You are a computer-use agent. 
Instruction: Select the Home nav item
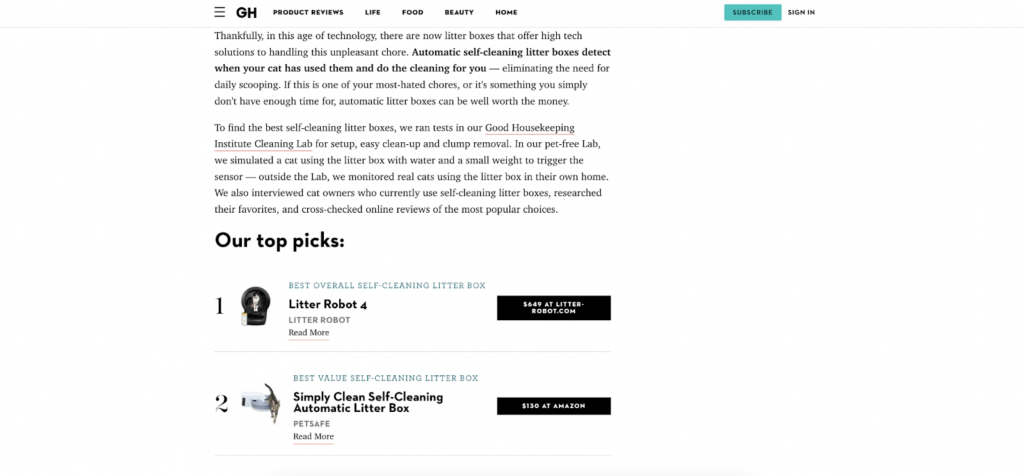coord(506,12)
